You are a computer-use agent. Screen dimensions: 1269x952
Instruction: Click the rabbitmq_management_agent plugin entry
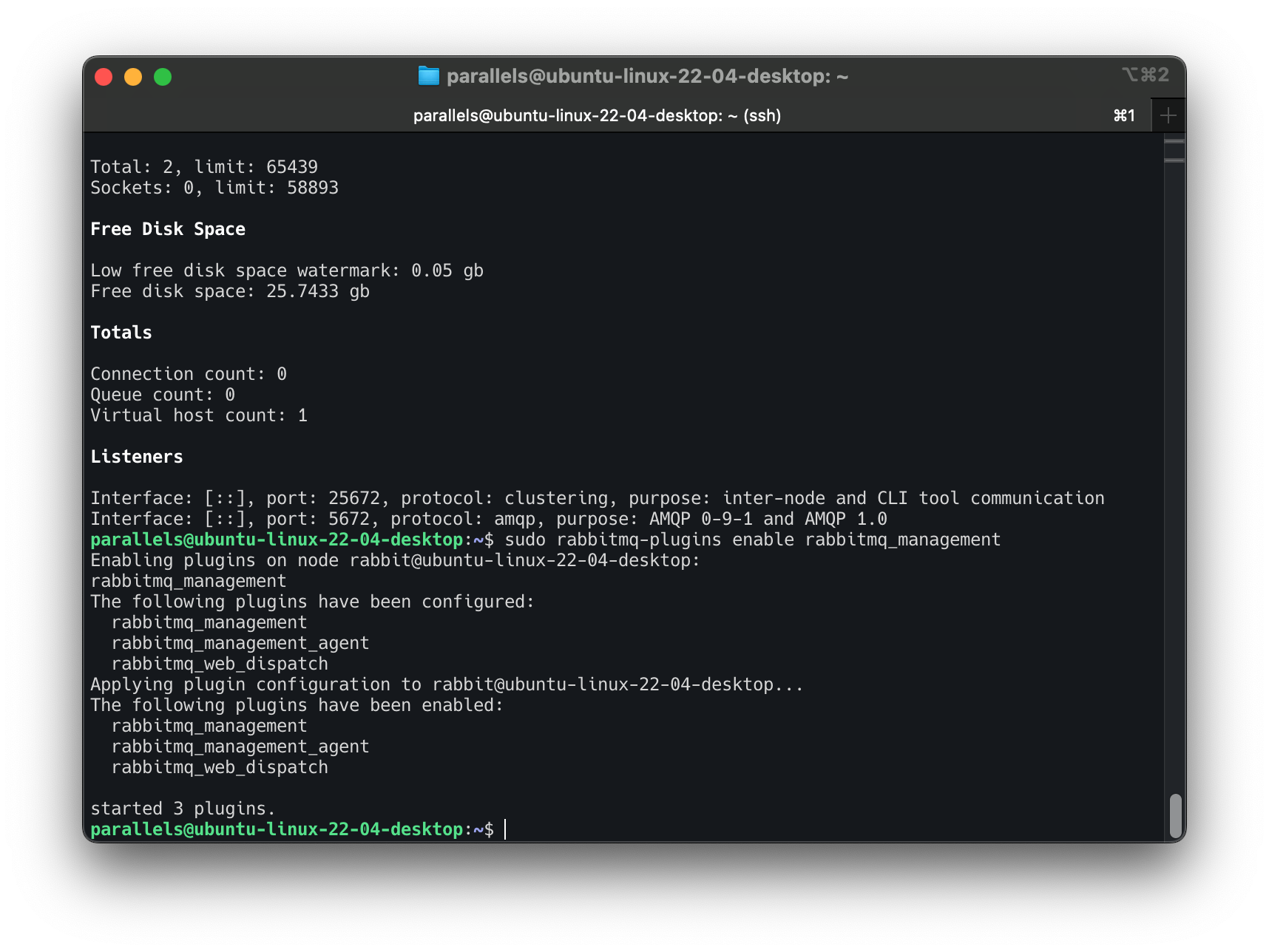(240, 642)
